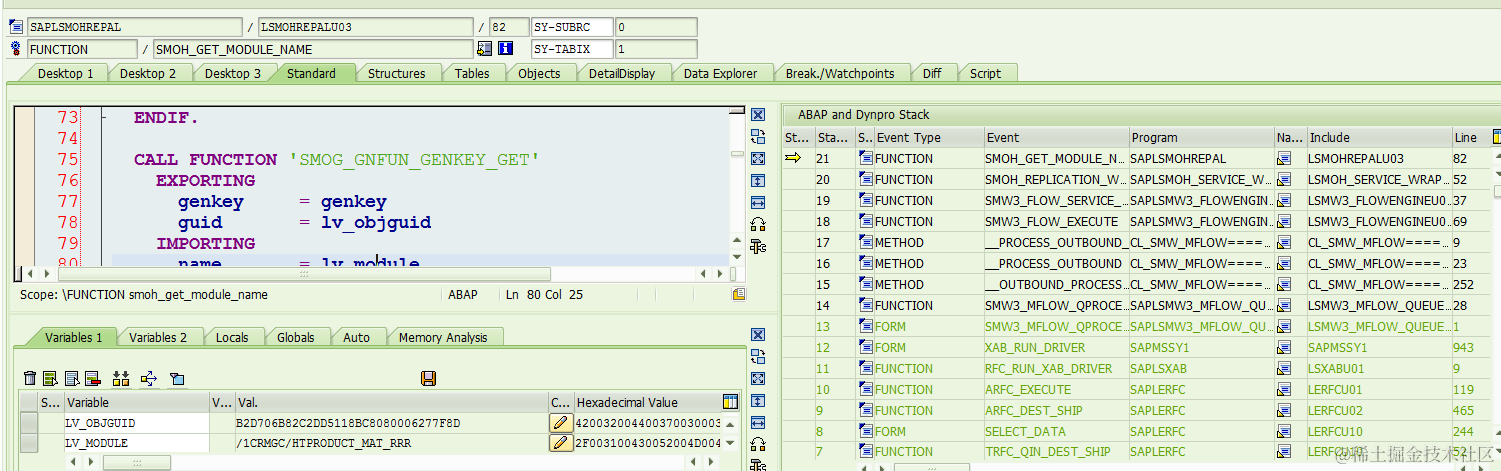Click the exchange tool icon for source panel
The height and width of the screenshot is (471, 1501).
758,137
